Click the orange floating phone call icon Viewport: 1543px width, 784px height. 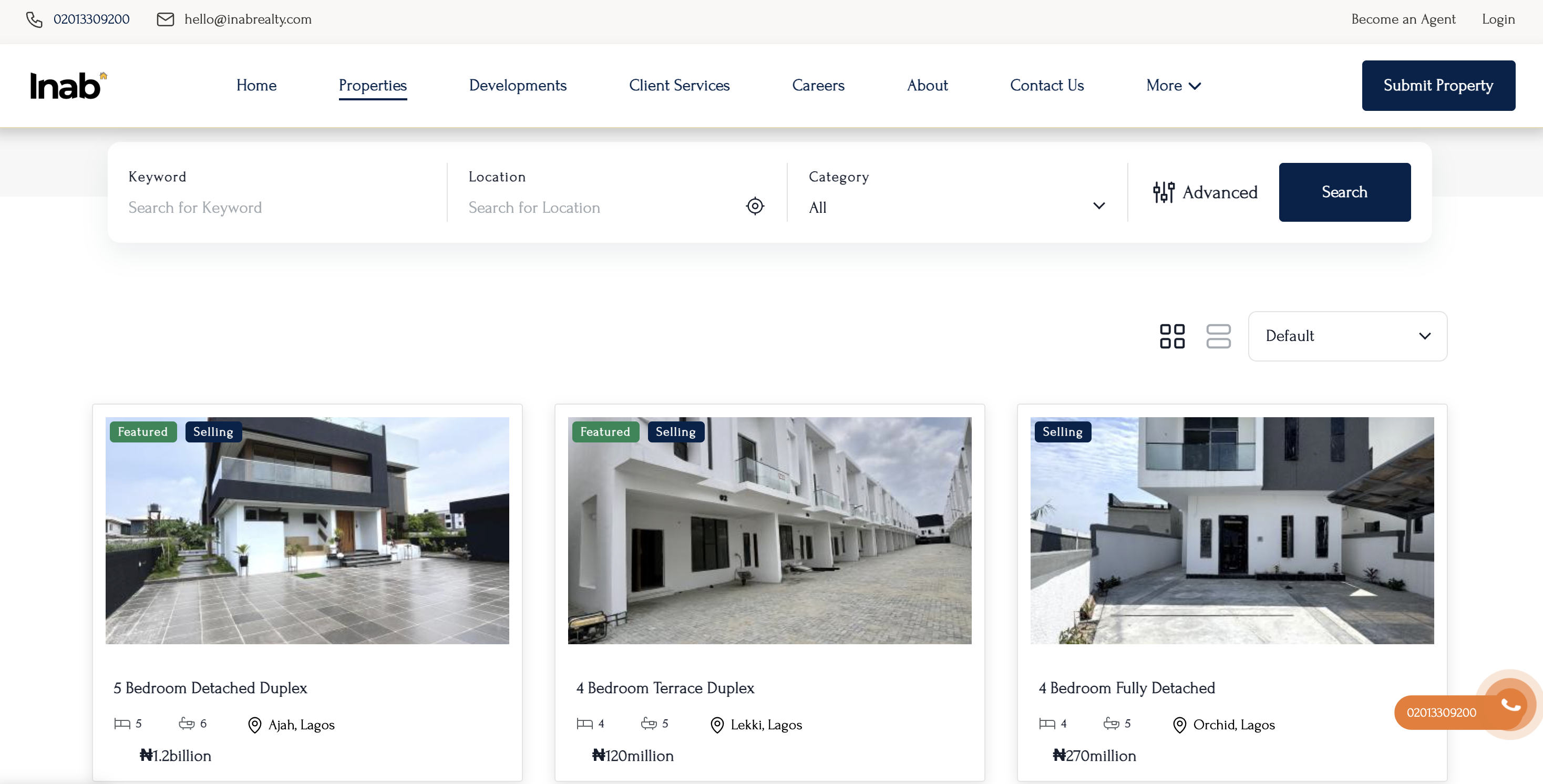[1510, 704]
